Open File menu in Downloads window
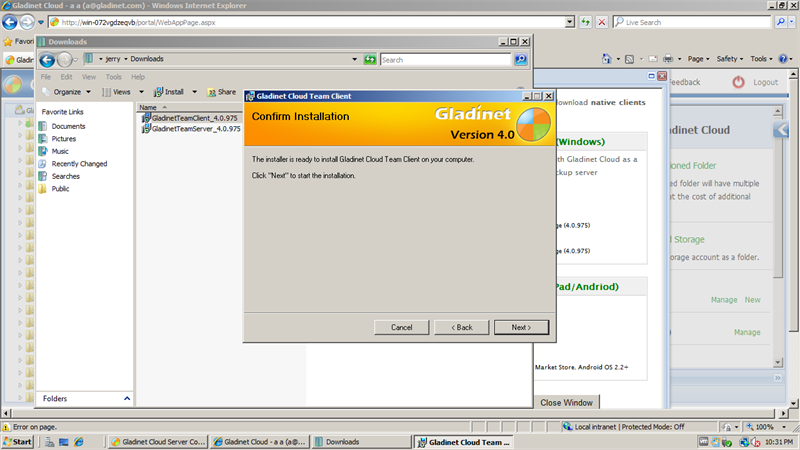 pyautogui.click(x=46, y=77)
